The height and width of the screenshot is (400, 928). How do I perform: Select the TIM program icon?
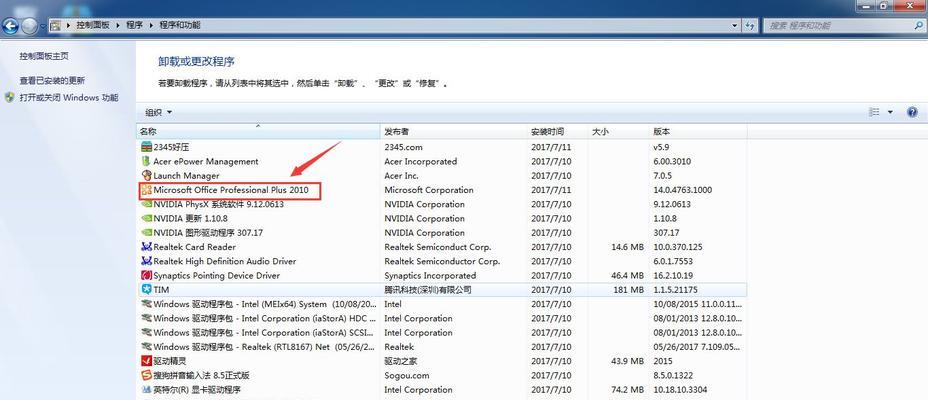coord(146,289)
